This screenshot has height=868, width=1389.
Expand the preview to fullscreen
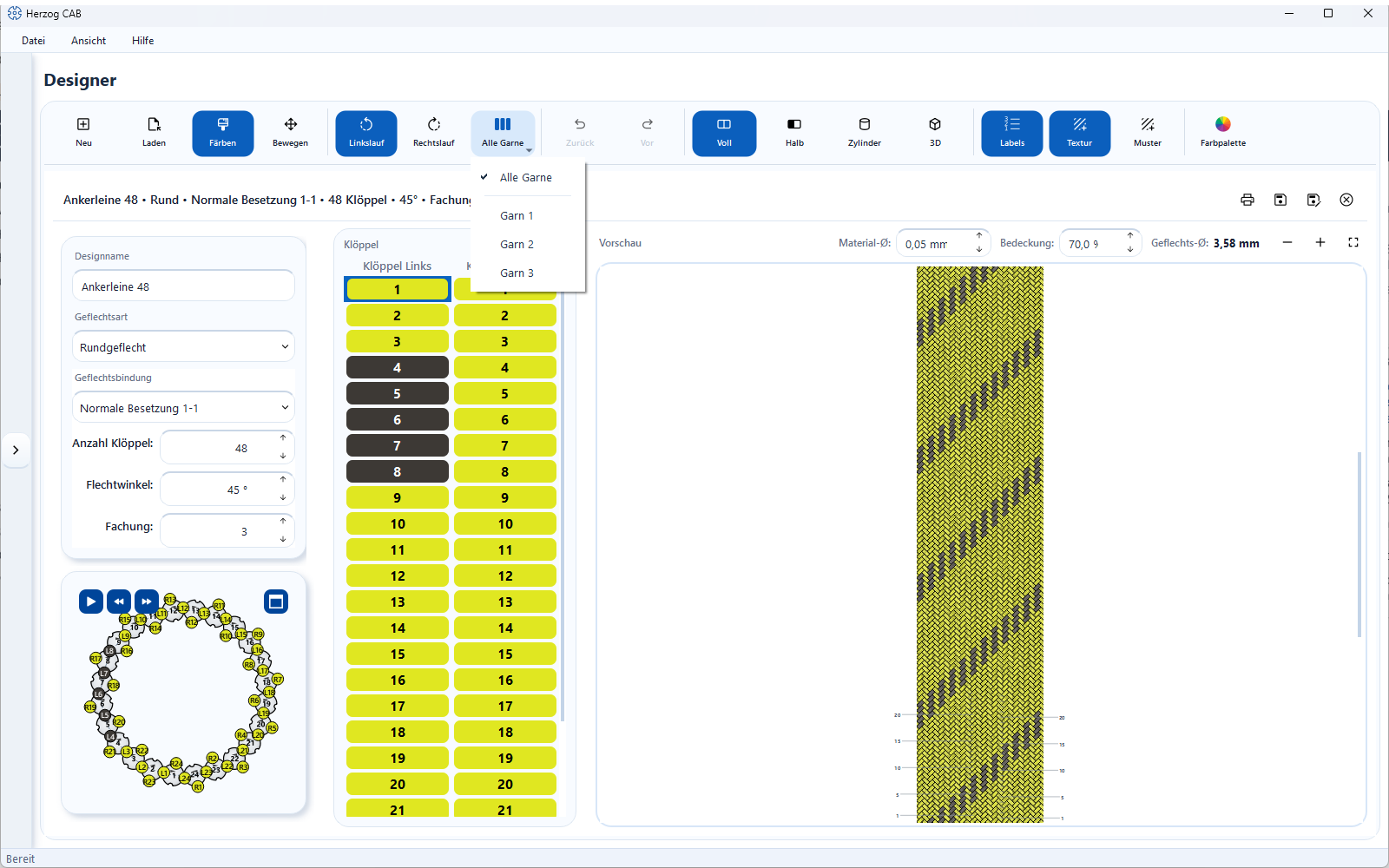click(1353, 242)
